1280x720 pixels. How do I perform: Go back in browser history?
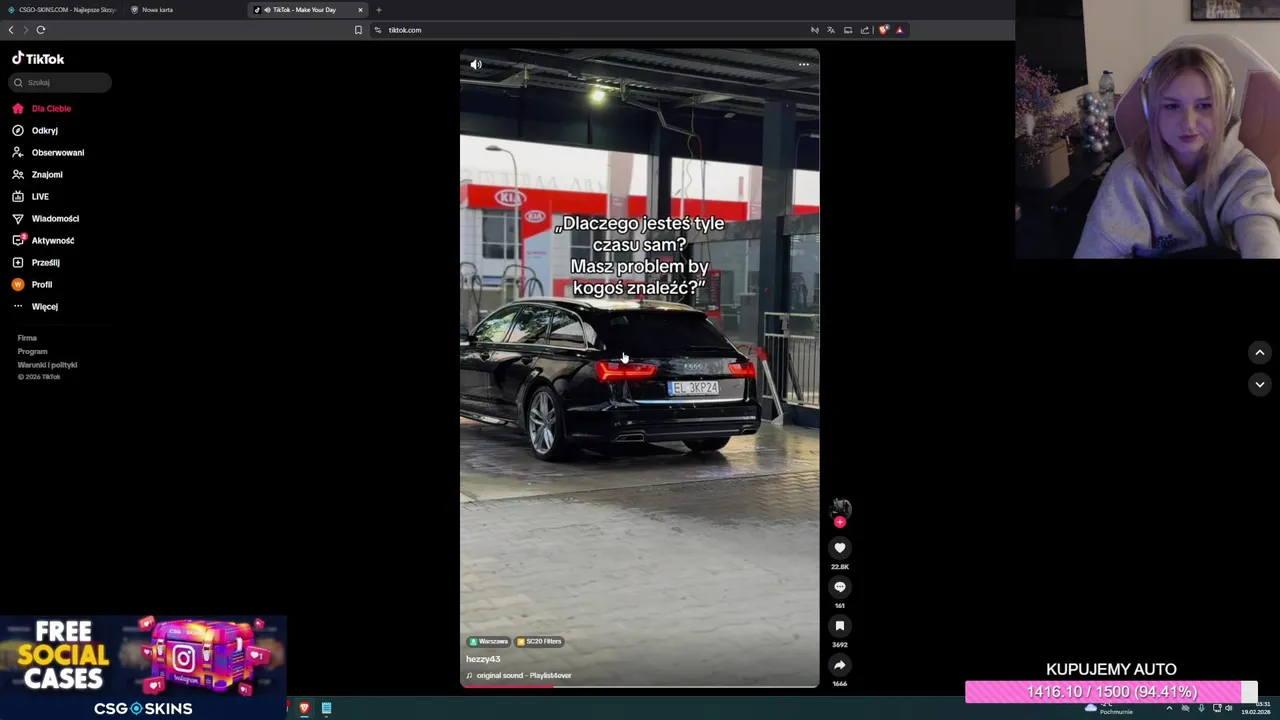pos(11,30)
